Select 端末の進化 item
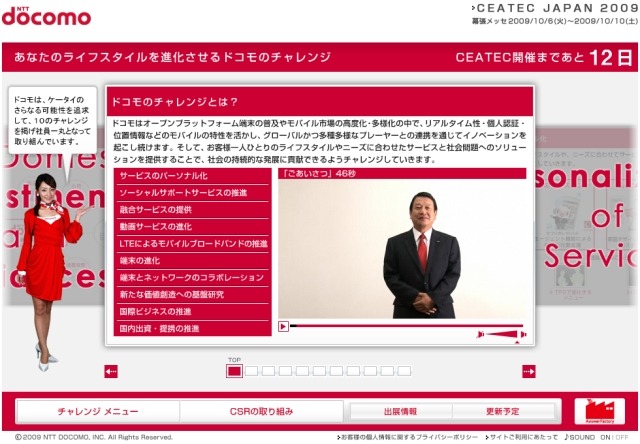Viewport: 640px width, 444px height. click(x=193, y=261)
